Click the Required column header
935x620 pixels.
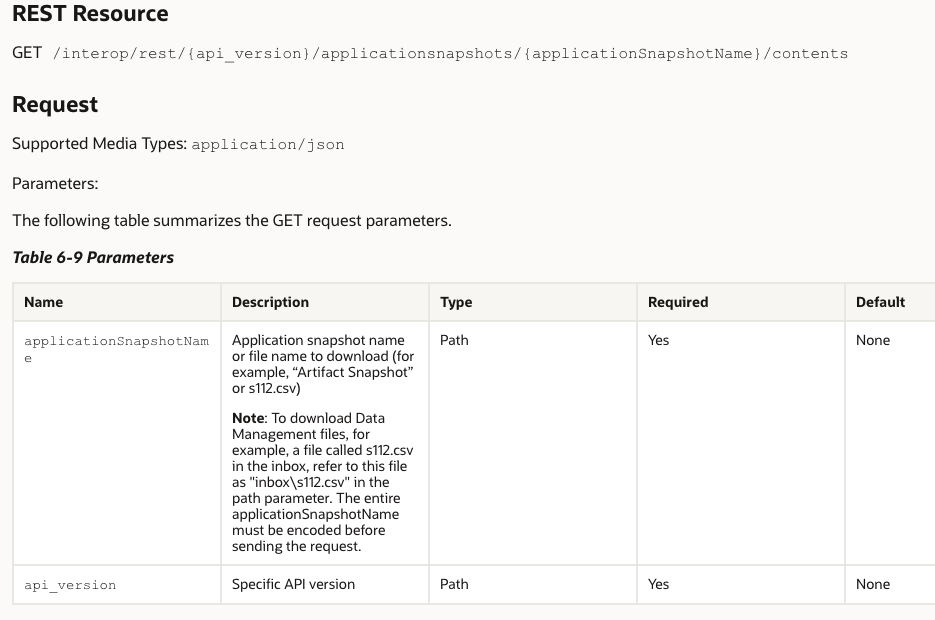click(x=677, y=302)
